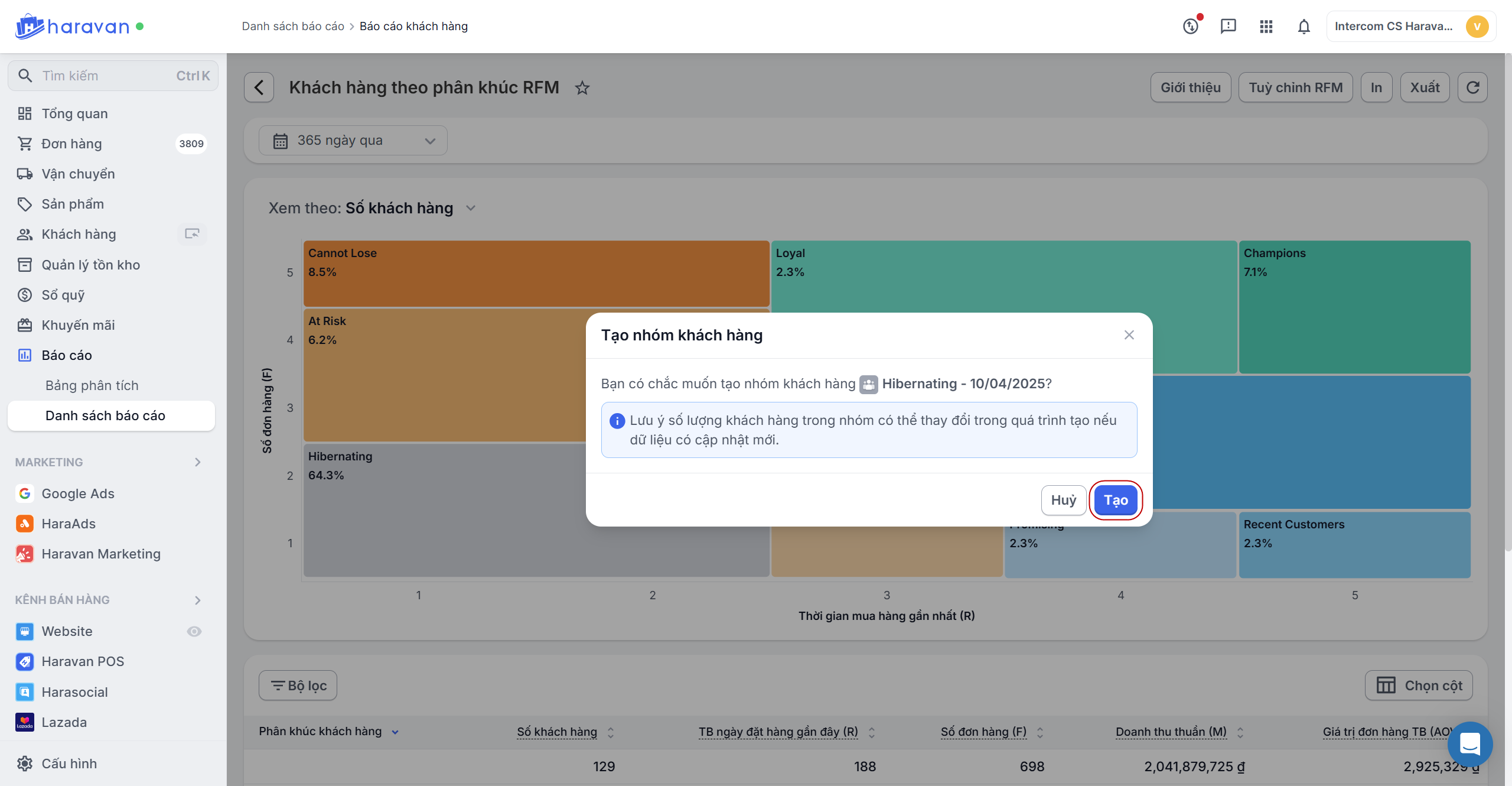The width and height of the screenshot is (1512, 786).
Task: Click the back arrow beside report title
Action: click(259, 87)
